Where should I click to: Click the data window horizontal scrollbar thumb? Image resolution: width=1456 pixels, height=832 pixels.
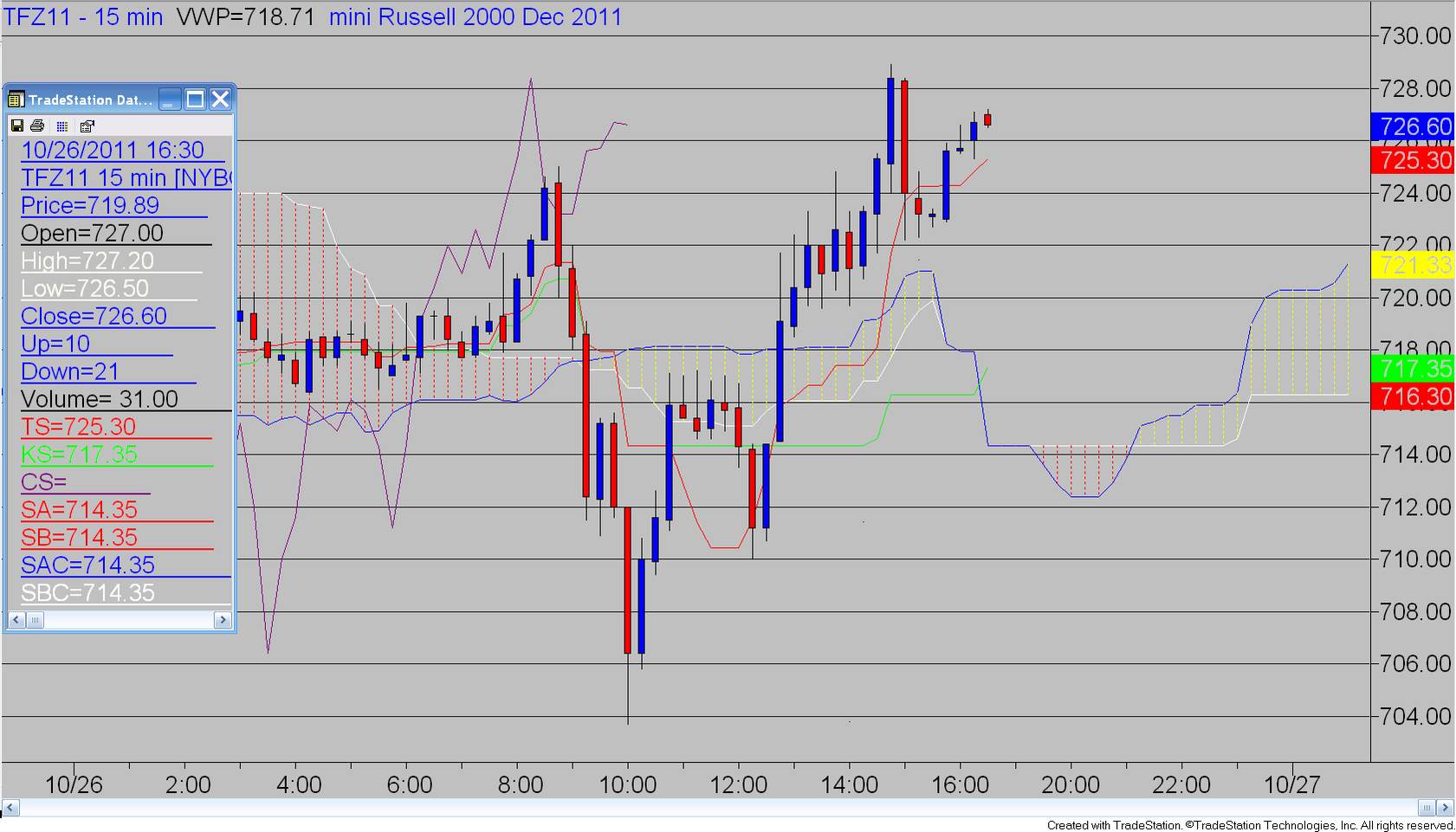36,620
